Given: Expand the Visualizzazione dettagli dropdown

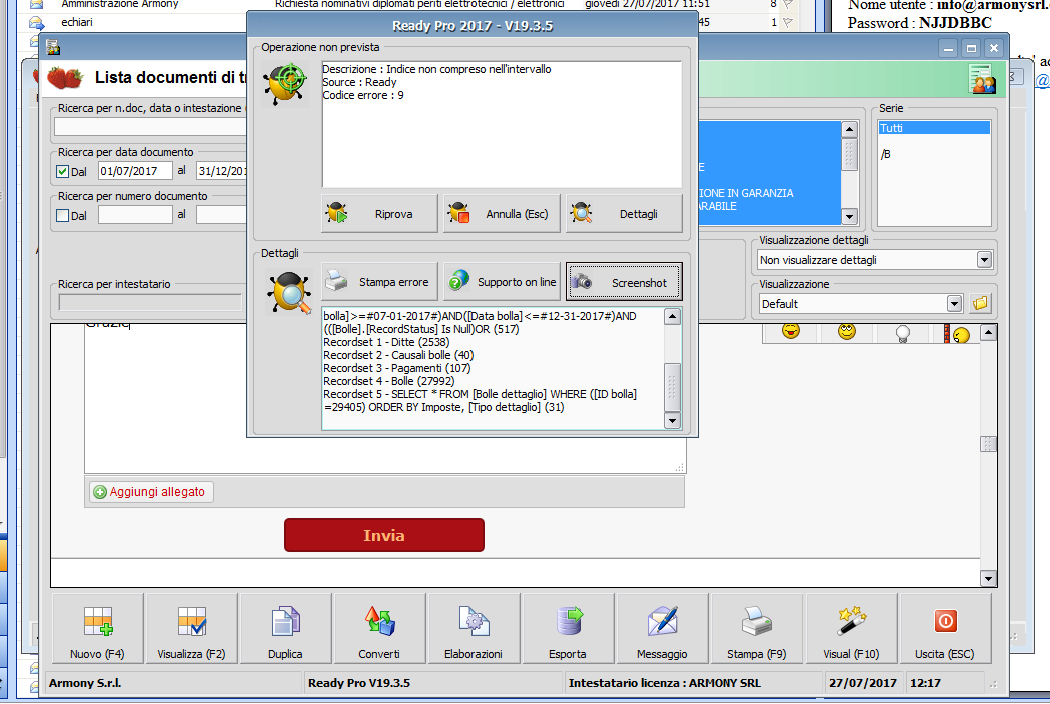Looking at the screenshot, I should click(984, 260).
